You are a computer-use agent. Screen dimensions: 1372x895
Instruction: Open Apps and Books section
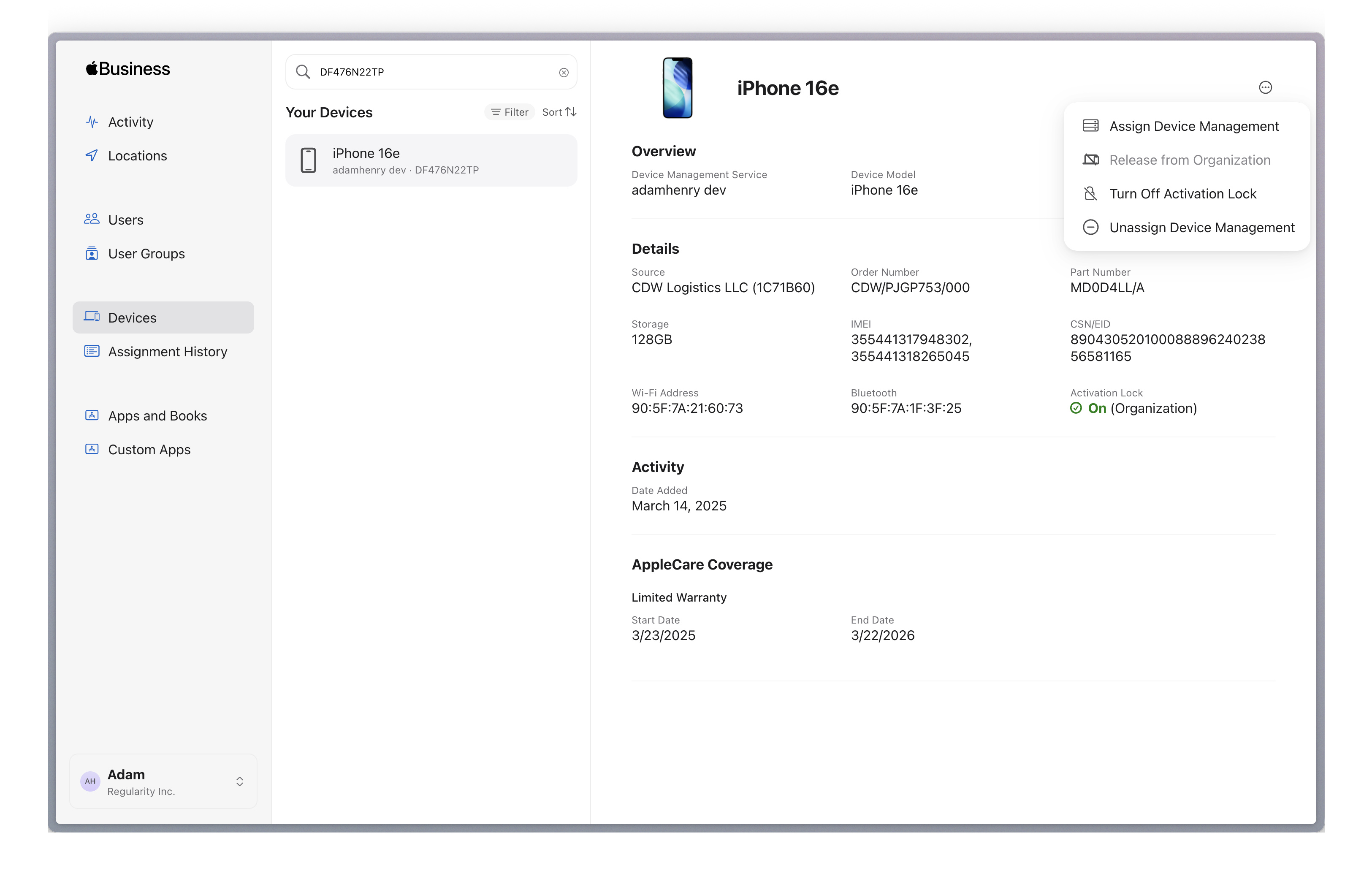(x=157, y=416)
